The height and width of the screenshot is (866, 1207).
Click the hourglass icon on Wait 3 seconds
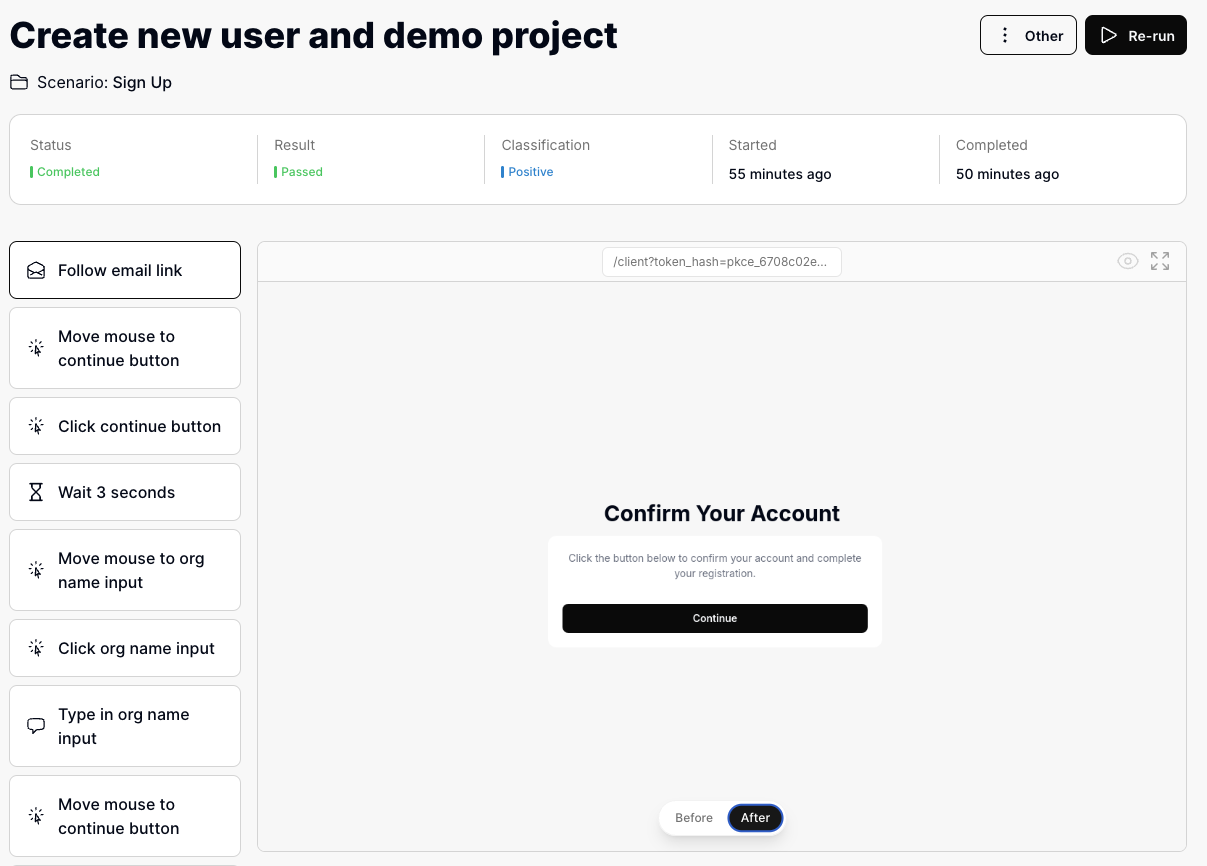point(36,492)
